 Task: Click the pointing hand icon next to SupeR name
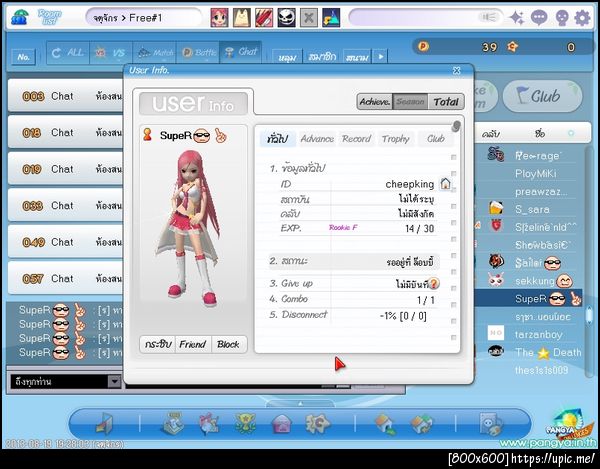[x=220, y=135]
